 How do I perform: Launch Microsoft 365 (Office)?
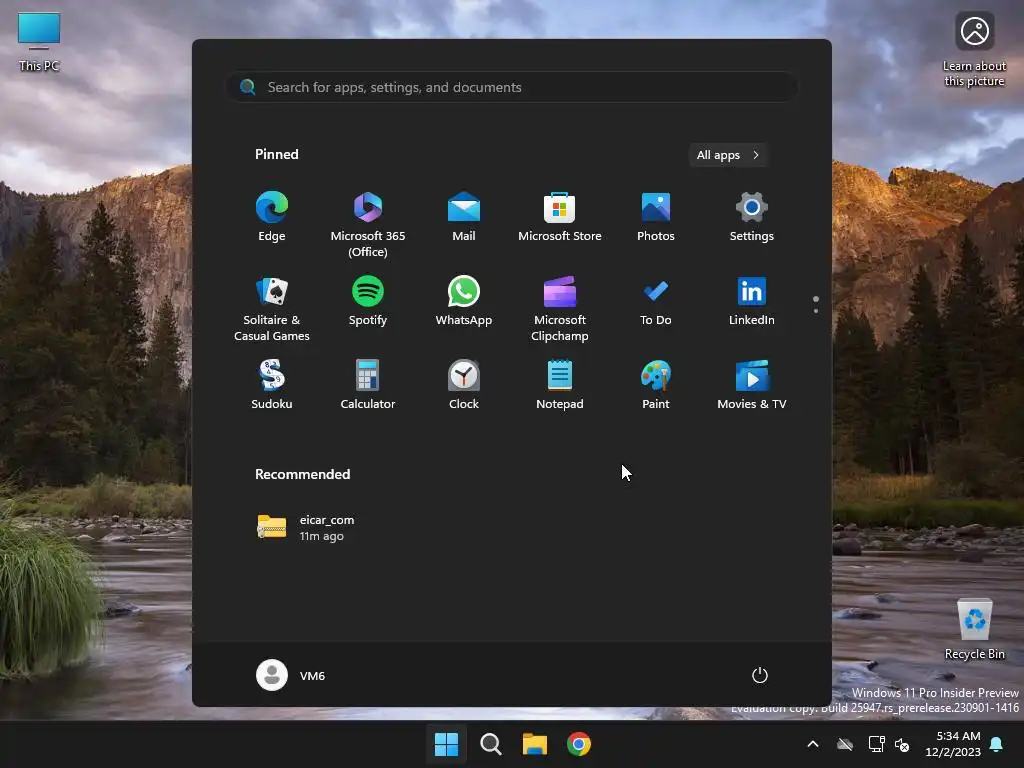(x=368, y=225)
